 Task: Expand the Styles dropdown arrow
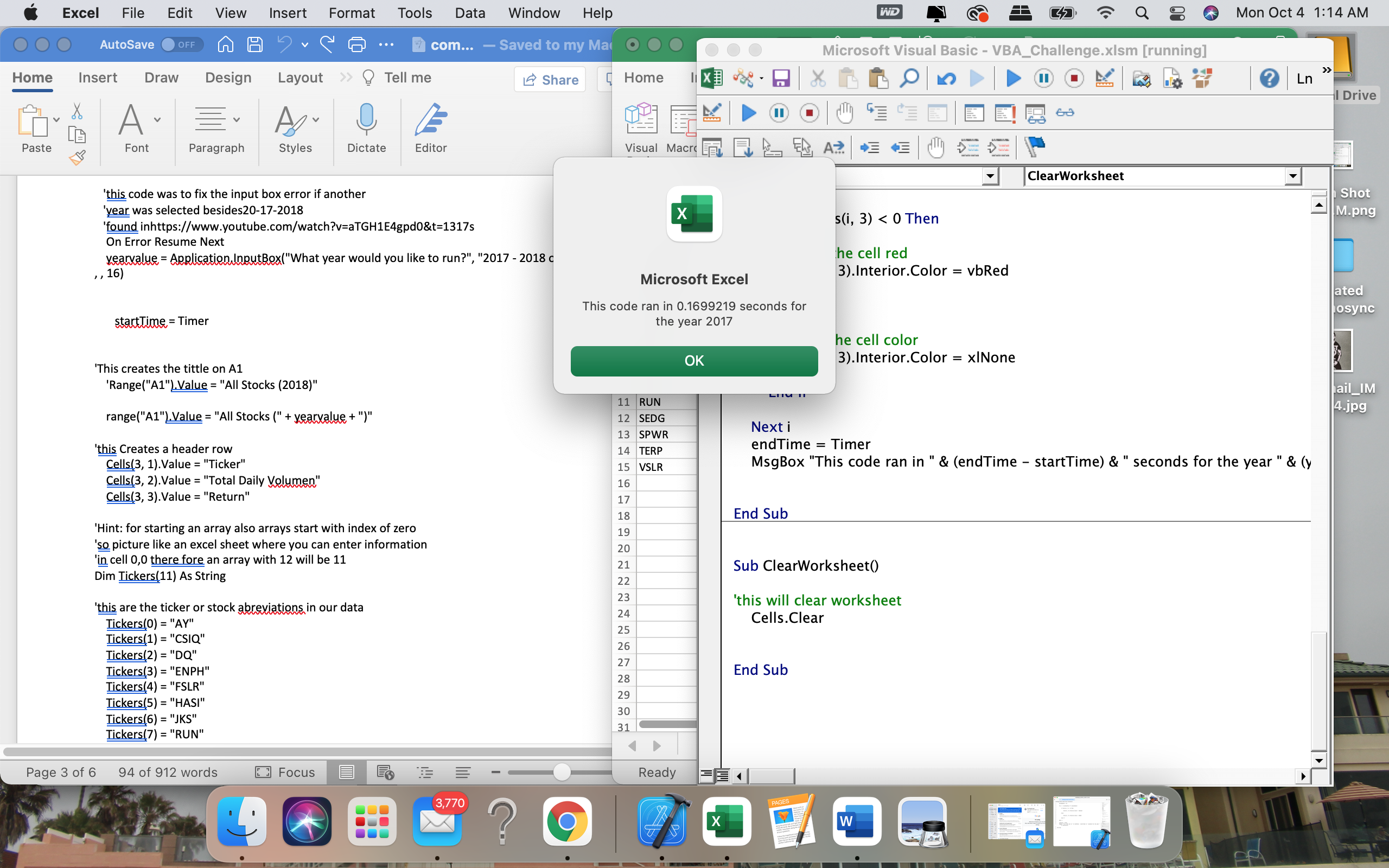coord(316,120)
